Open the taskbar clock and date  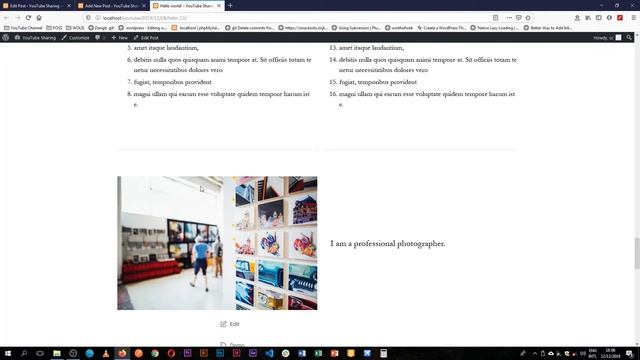click(x=610, y=353)
